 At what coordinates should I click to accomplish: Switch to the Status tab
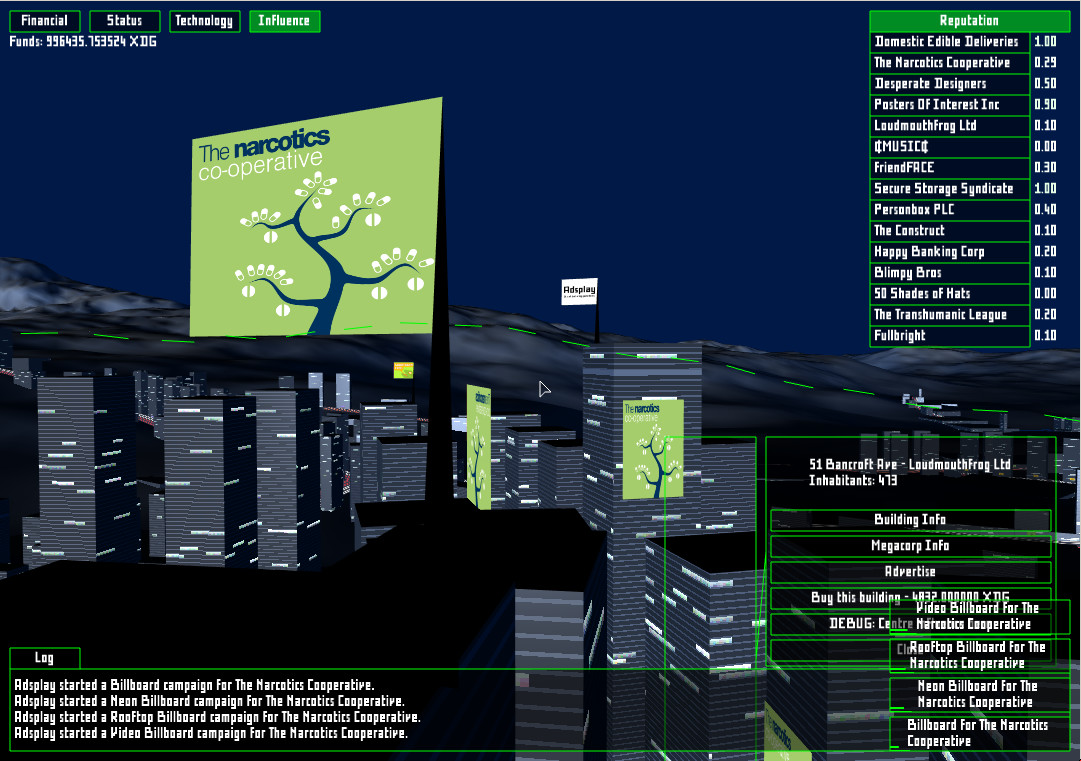[124, 20]
